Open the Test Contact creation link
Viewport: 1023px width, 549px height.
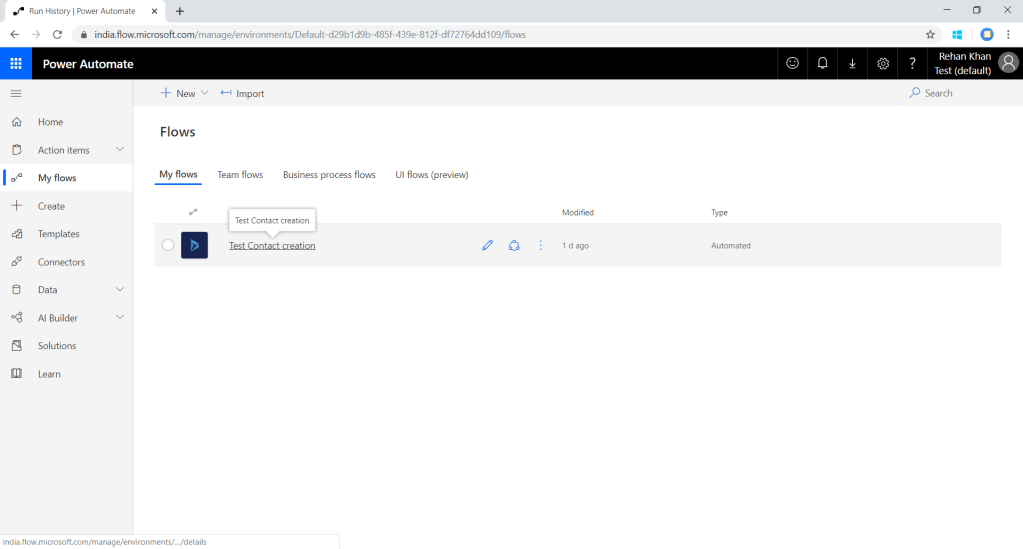(272, 246)
